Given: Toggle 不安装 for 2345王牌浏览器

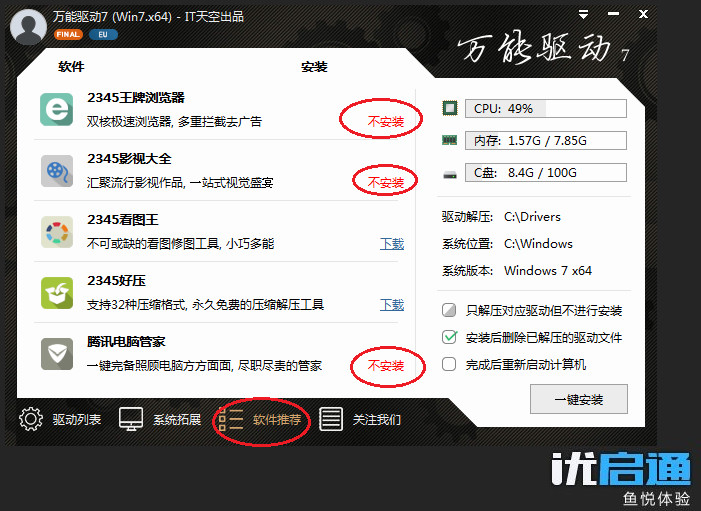Looking at the screenshot, I should click(x=385, y=122).
